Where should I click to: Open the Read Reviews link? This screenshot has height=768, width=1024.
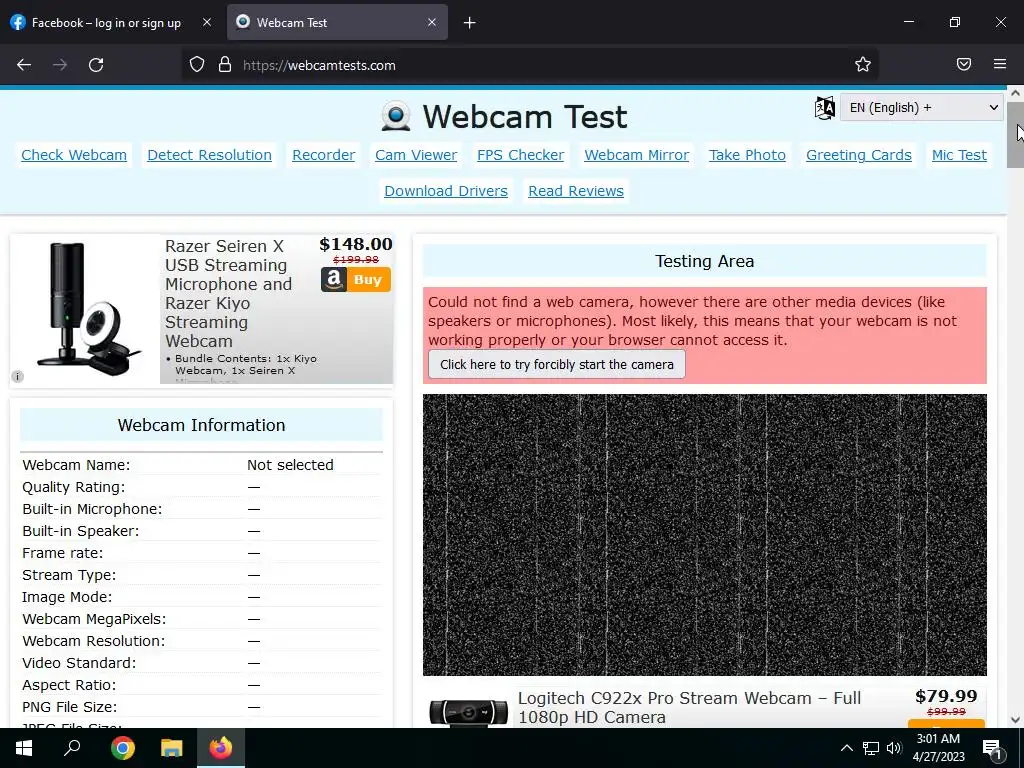[x=576, y=191]
